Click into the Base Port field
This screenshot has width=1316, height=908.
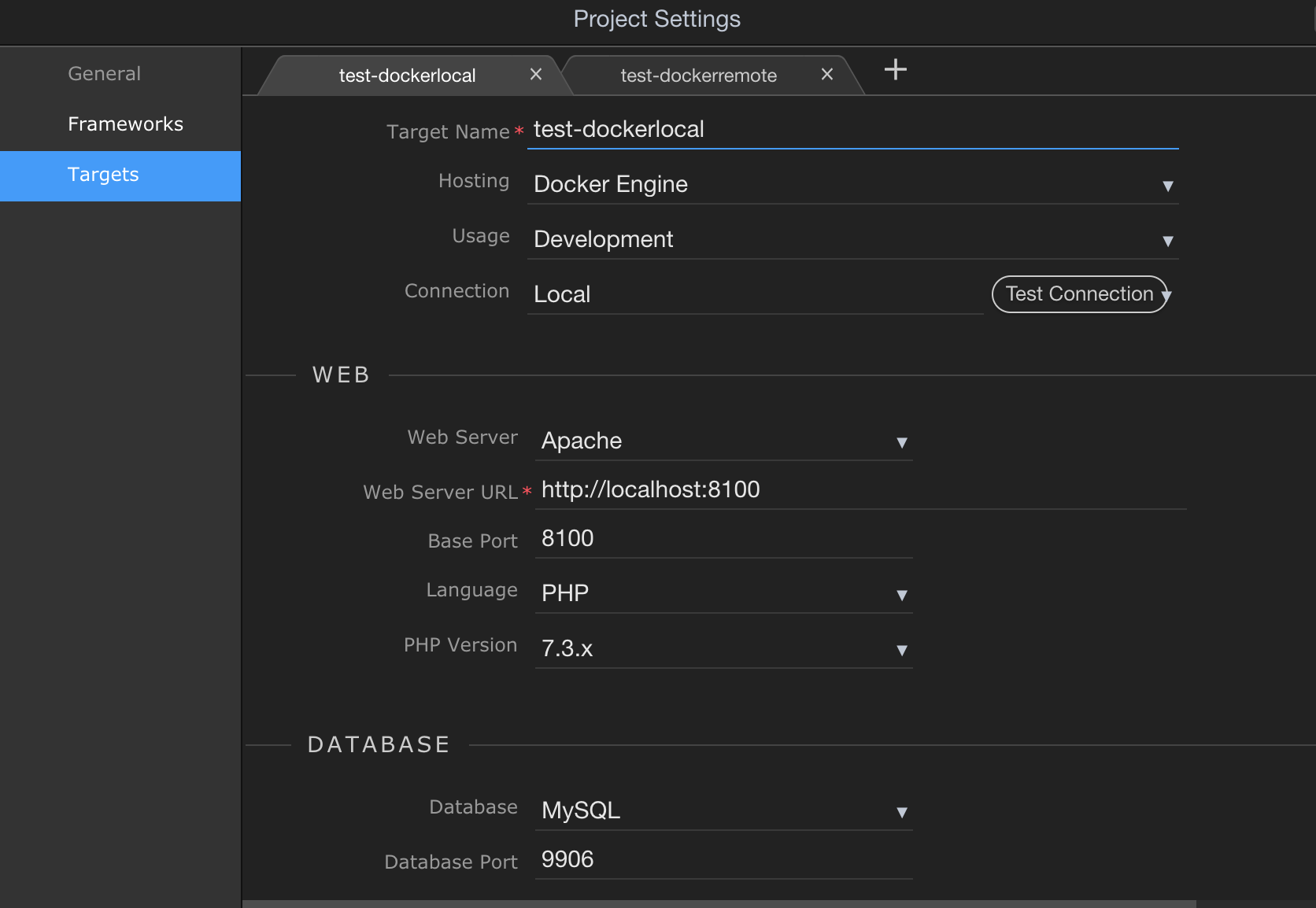tap(723, 539)
